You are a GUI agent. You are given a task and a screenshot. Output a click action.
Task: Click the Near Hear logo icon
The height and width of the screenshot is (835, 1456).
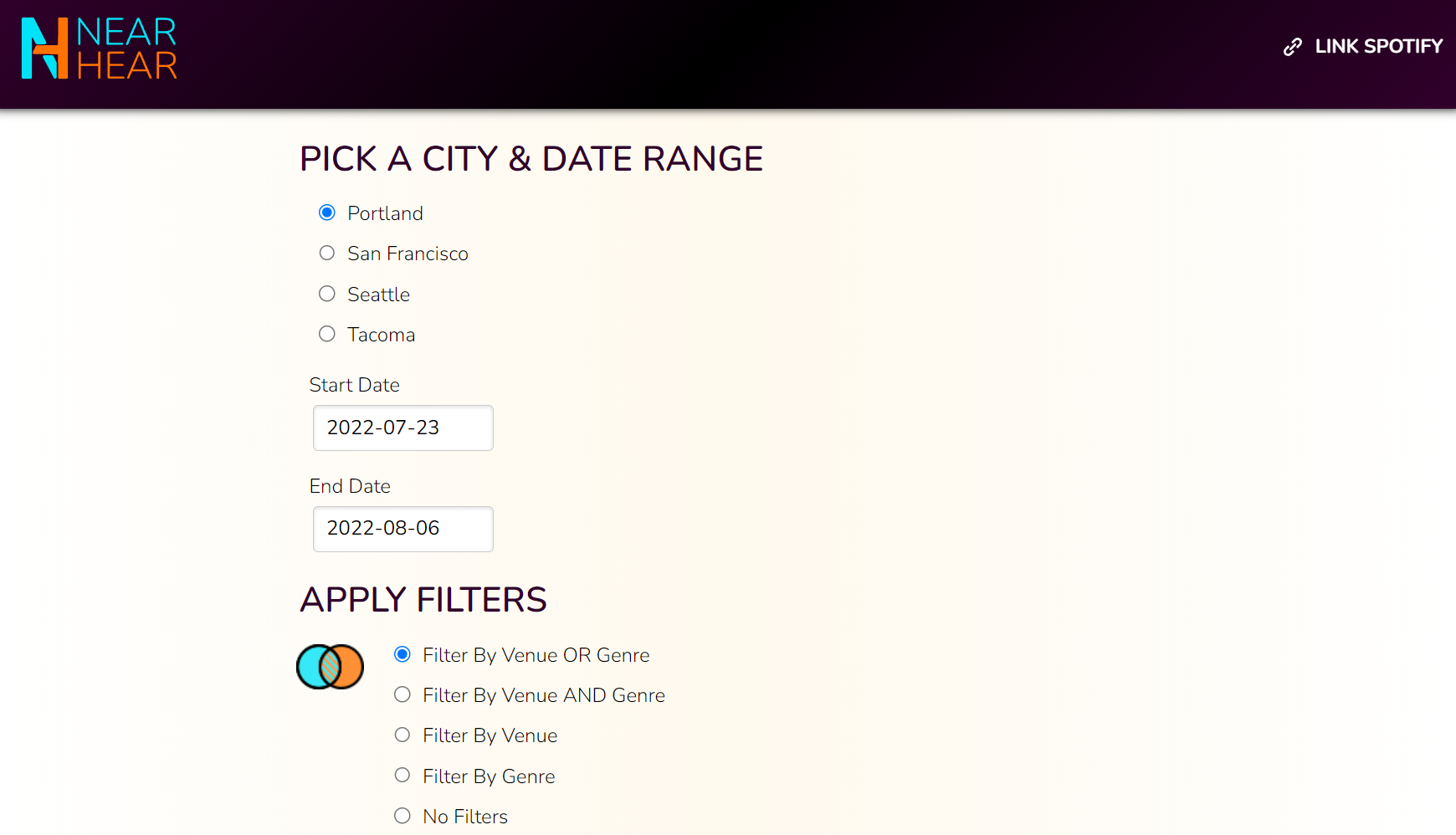[x=44, y=49]
